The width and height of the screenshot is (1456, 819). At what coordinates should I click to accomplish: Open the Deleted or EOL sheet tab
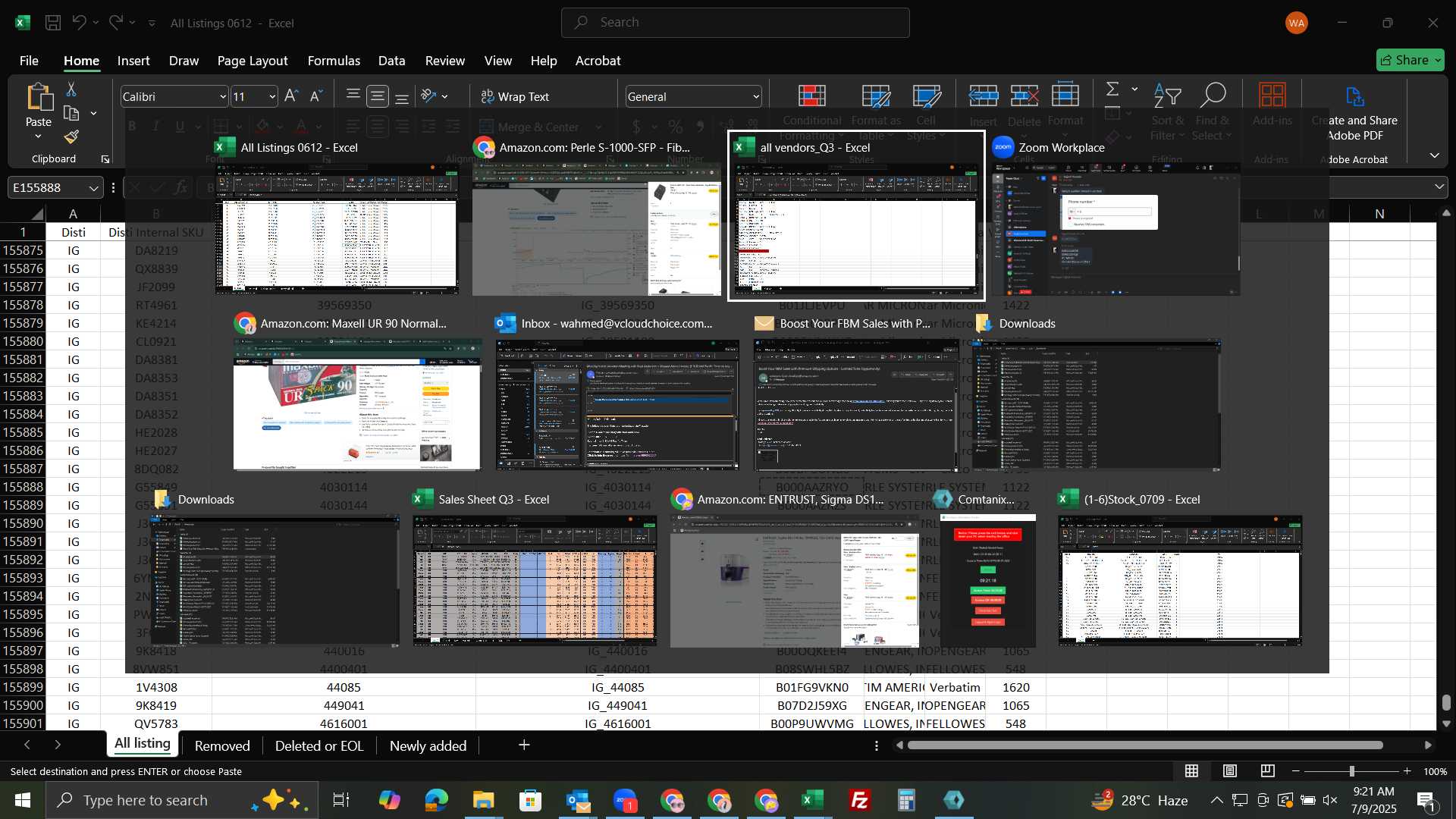click(319, 746)
